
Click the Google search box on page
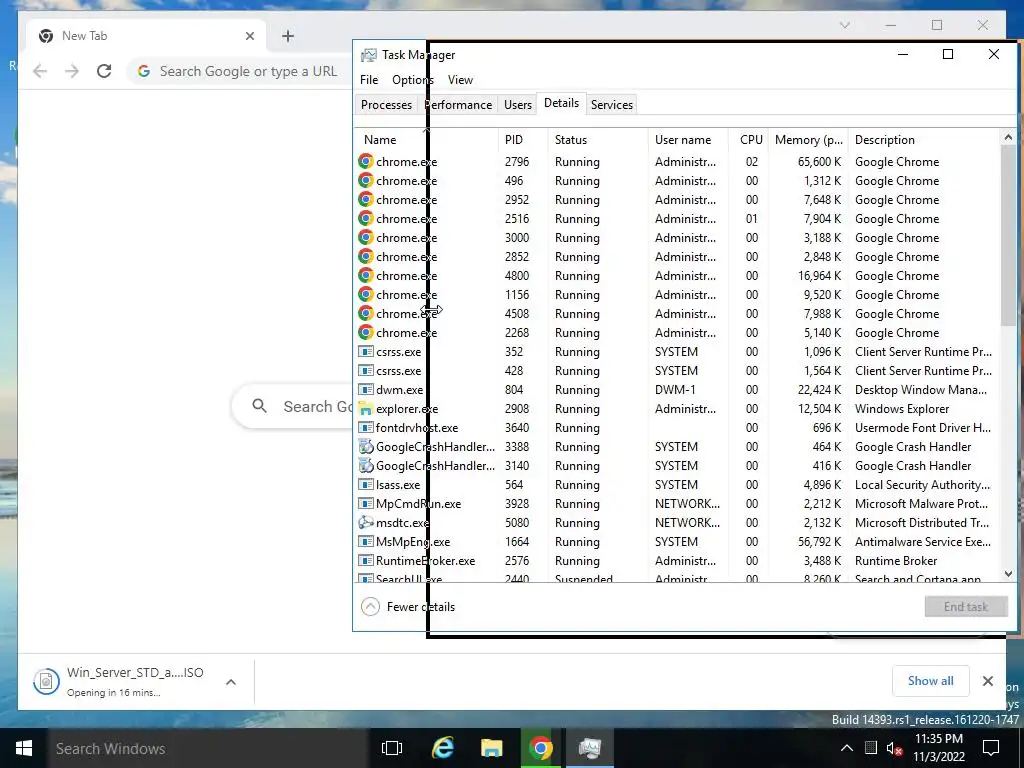(293, 406)
